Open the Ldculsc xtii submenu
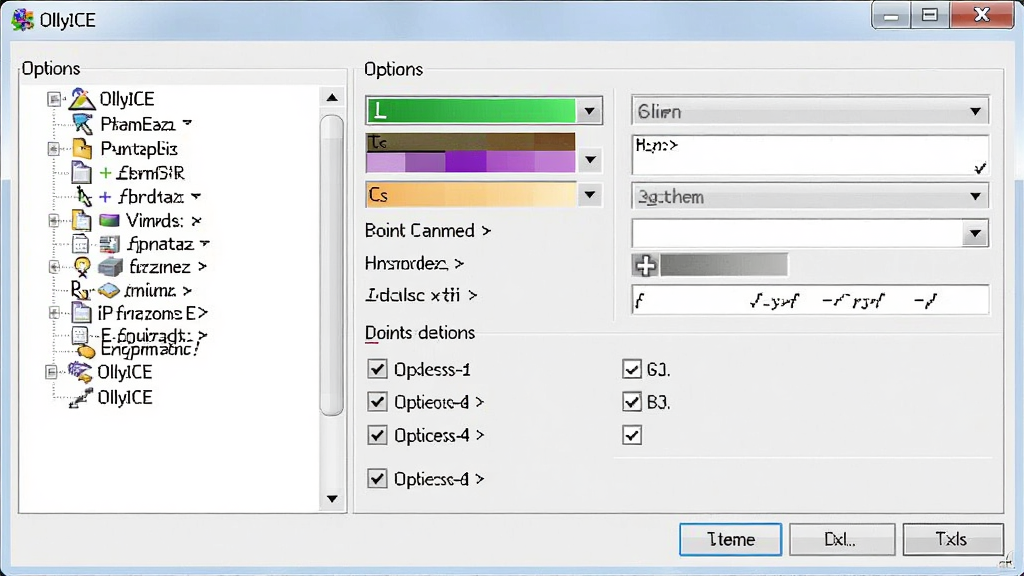 (421, 295)
